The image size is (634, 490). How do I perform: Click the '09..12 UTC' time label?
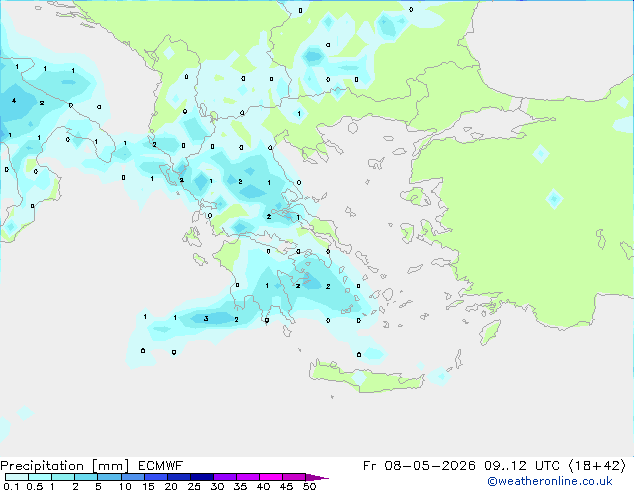(x=522, y=466)
